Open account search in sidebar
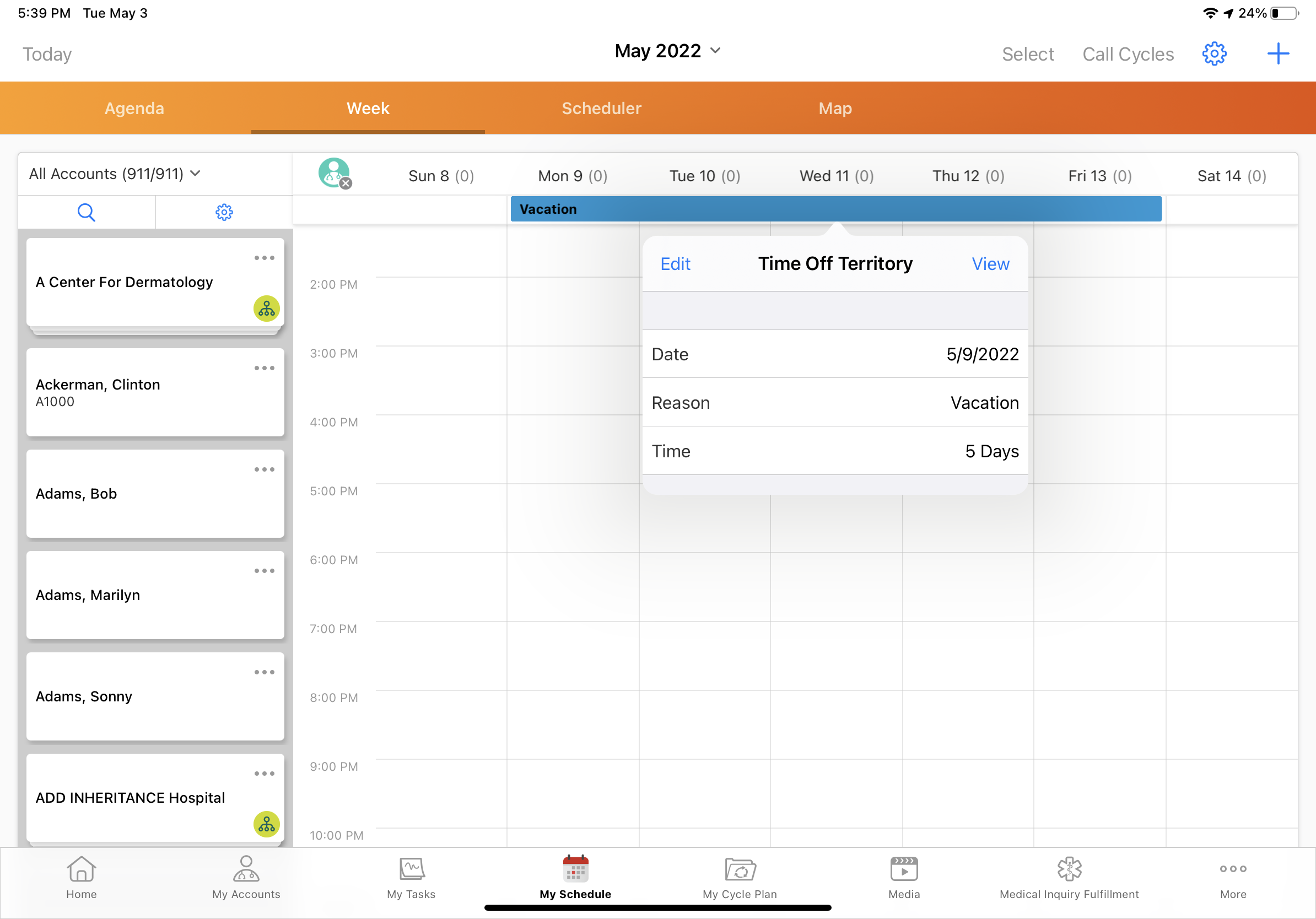Viewport: 1316px width, 919px height. pos(86,212)
